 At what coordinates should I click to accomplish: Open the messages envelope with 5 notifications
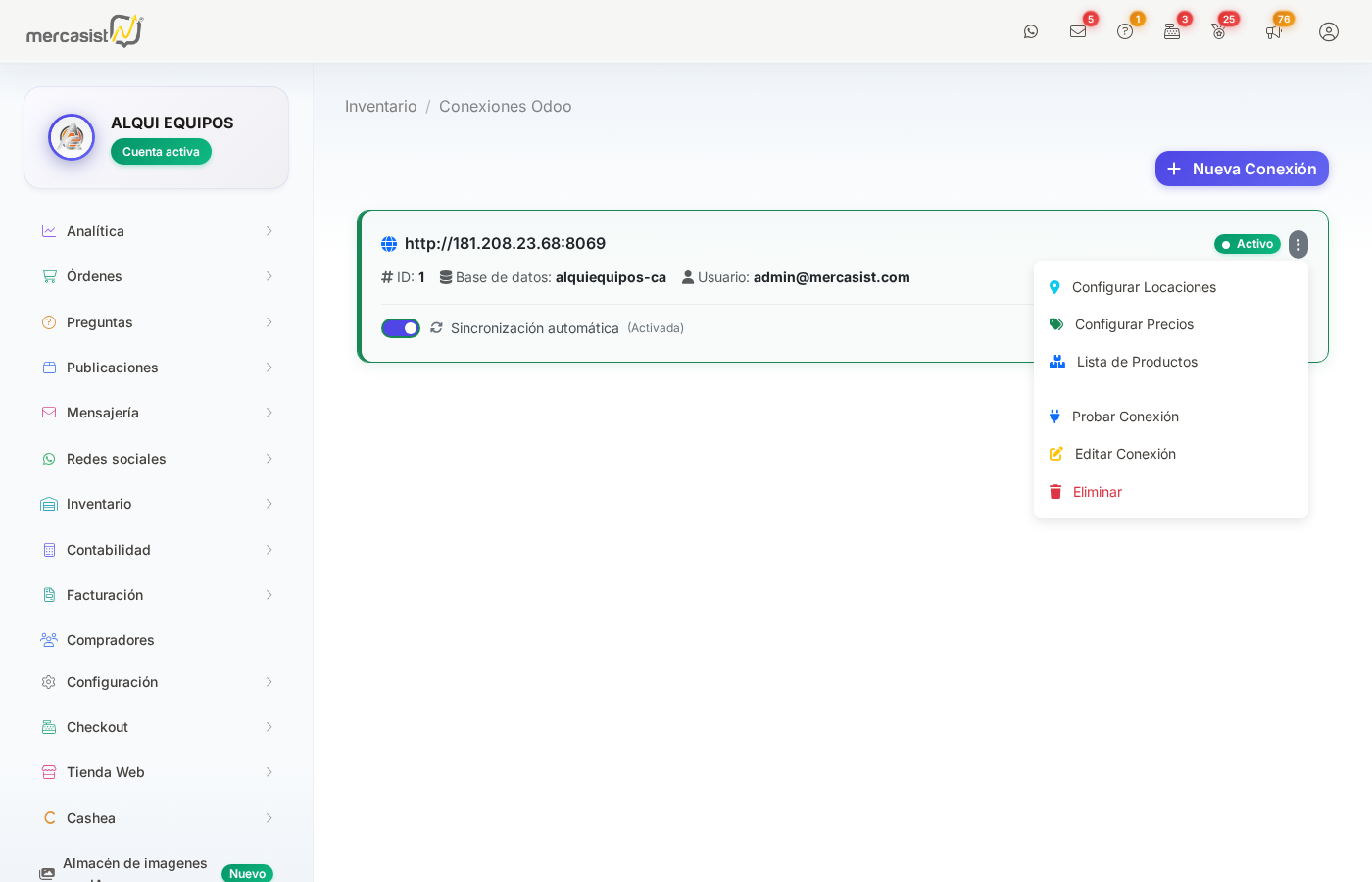pos(1078,31)
